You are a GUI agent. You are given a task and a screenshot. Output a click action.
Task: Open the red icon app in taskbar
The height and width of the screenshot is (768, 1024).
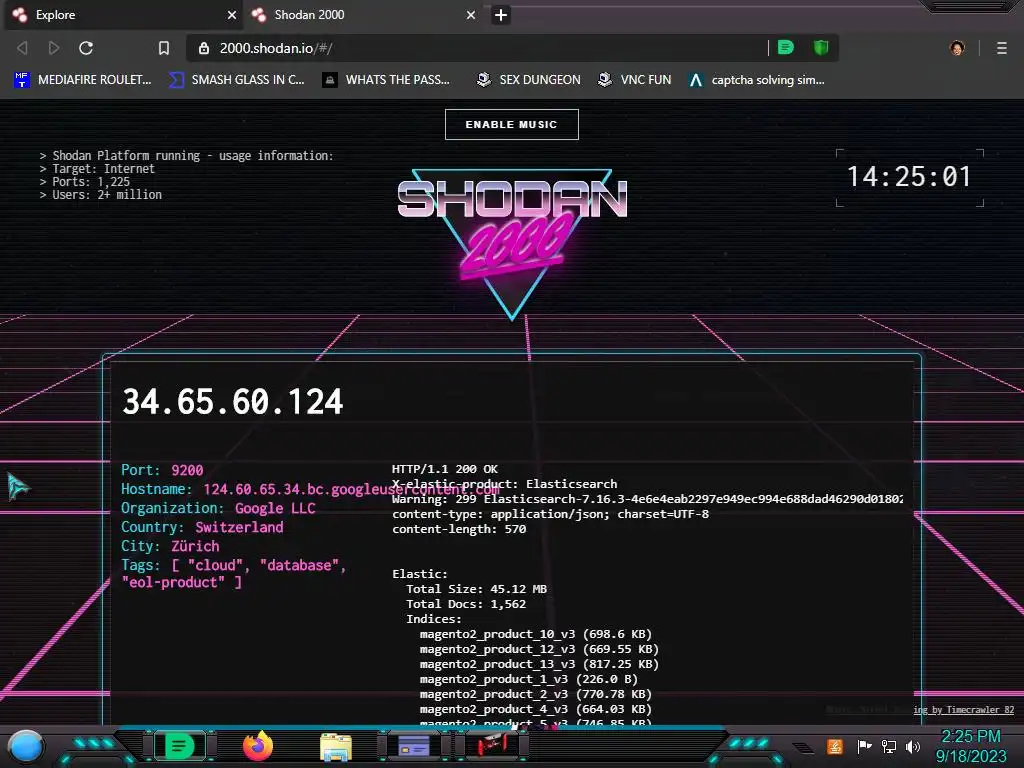coord(492,744)
